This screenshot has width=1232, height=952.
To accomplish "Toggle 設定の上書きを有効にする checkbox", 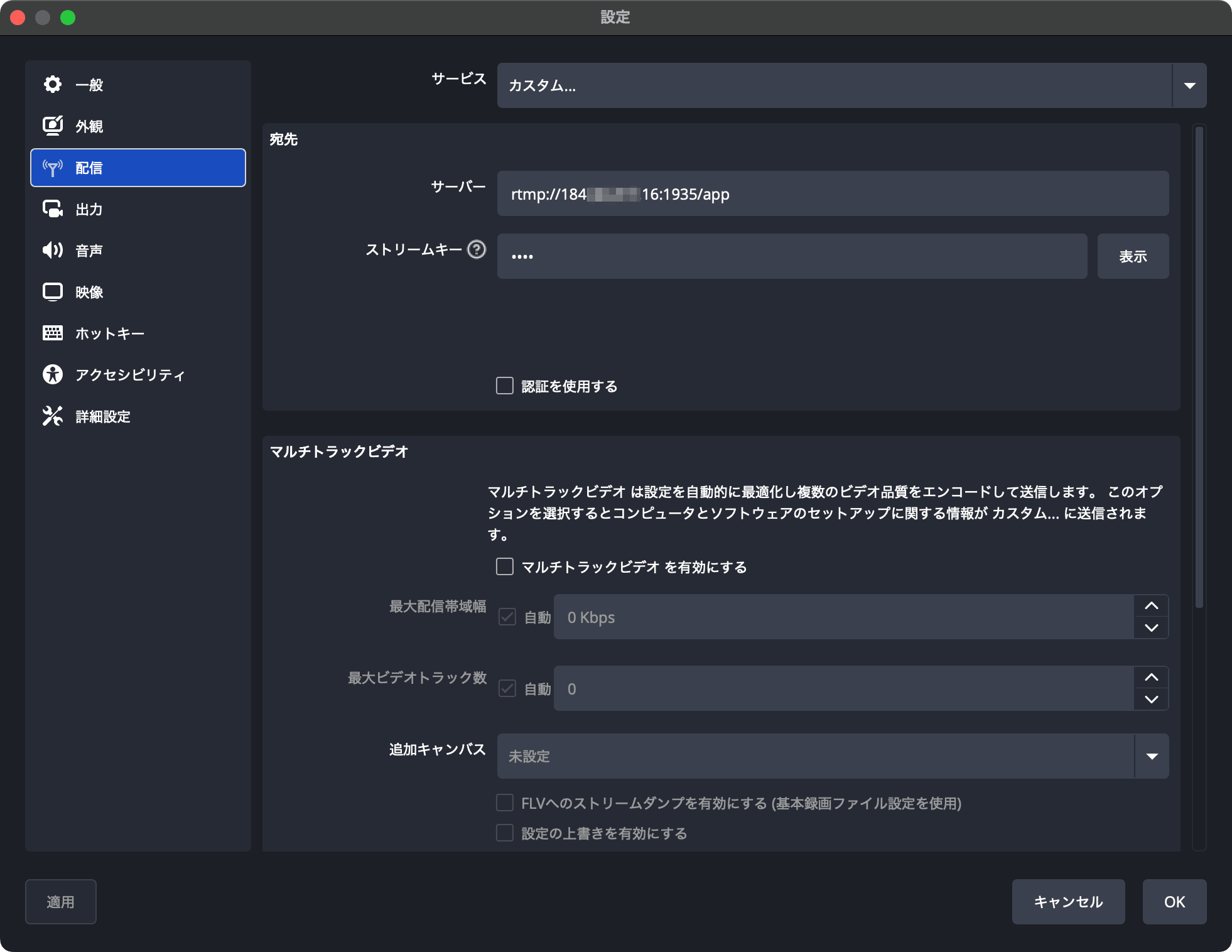I will tap(505, 833).
